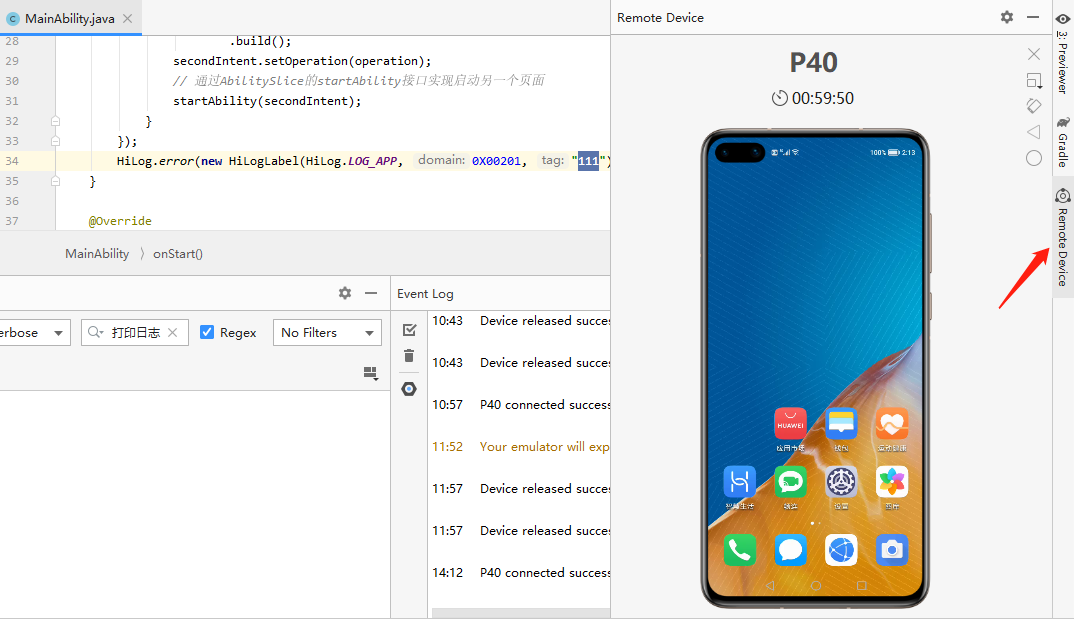Close the MainAbility.java tab
1074x619 pixels.
click(127, 18)
